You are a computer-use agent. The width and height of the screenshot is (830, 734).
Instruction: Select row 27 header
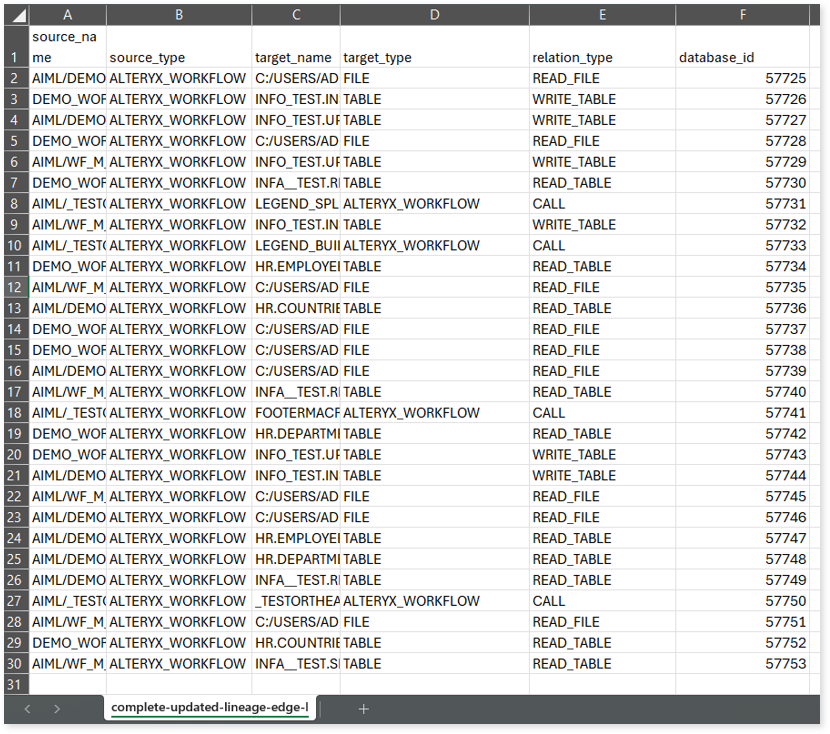16,601
